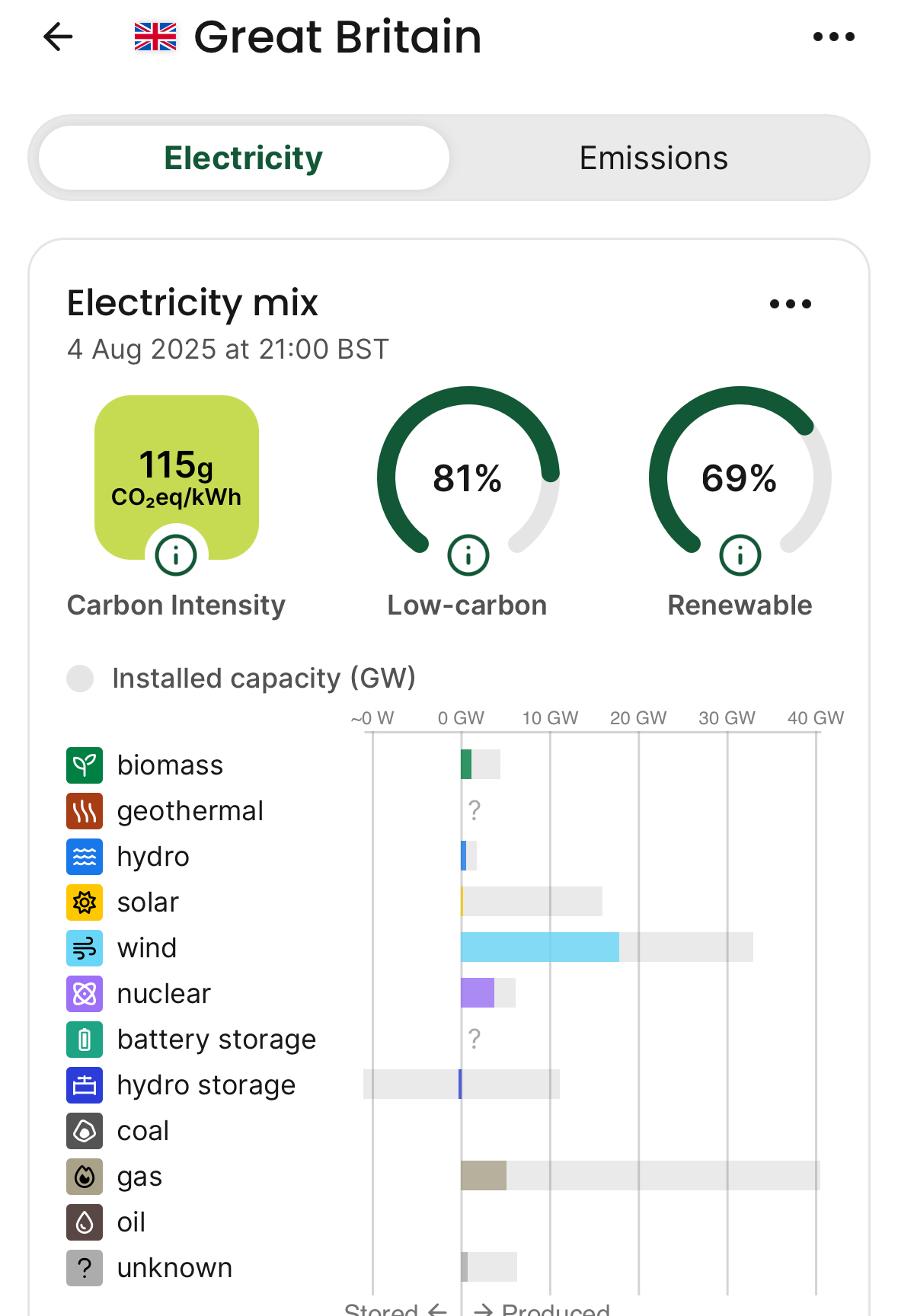Tap the geothermal icon

85,811
